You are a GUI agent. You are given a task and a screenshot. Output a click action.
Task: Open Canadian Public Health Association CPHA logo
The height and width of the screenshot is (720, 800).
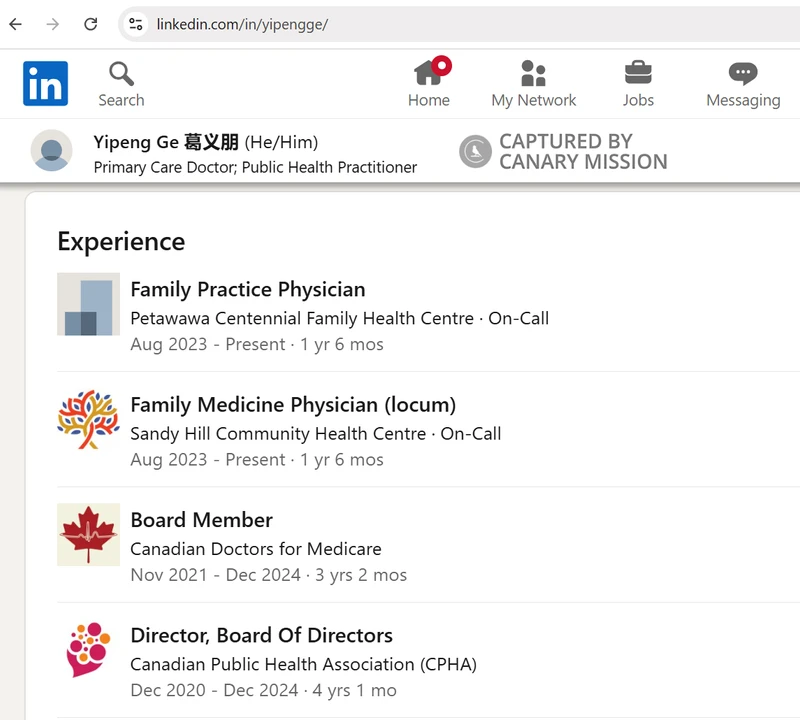click(88, 650)
